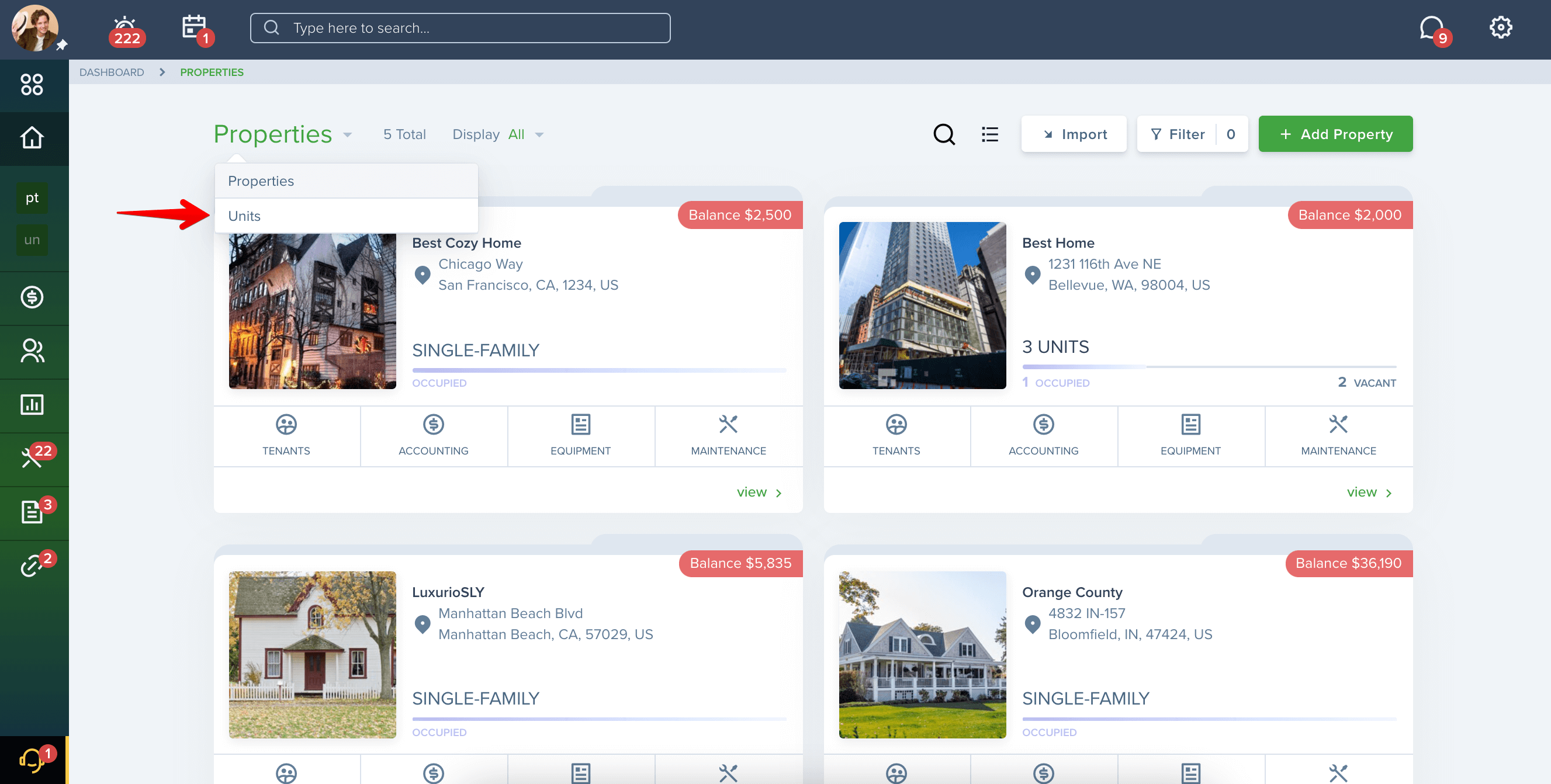Viewport: 1551px width, 784px height.
Task: Open alerts icon with 222 badge
Action: [126, 31]
